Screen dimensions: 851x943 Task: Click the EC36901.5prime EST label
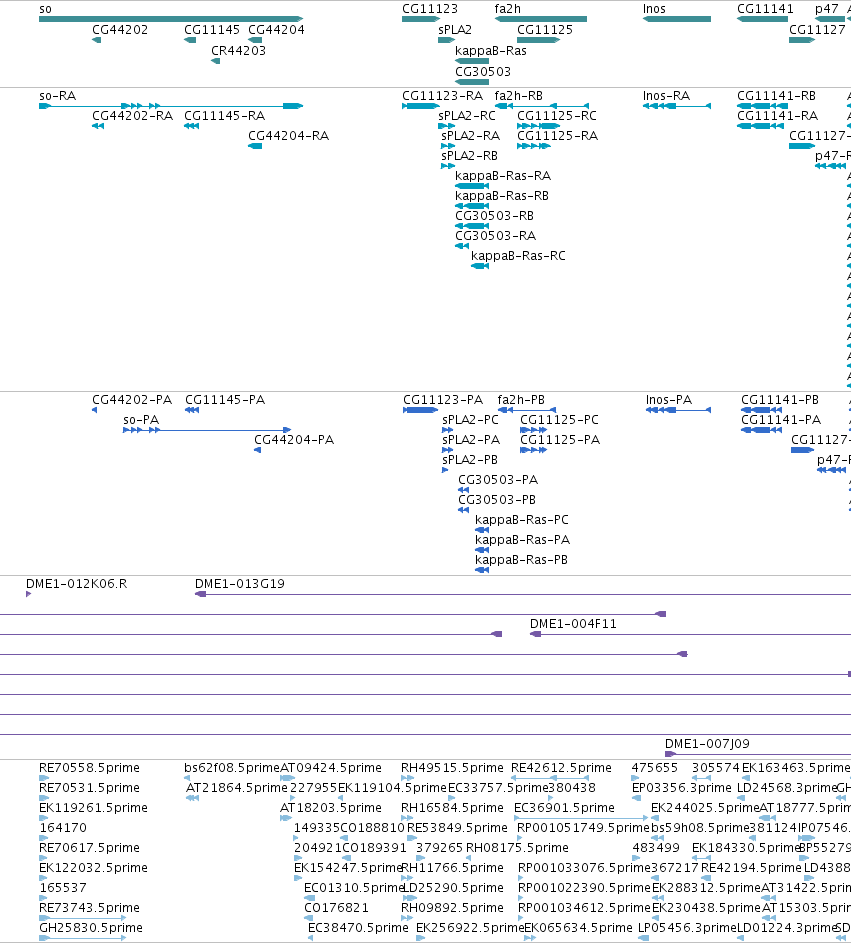click(564, 807)
